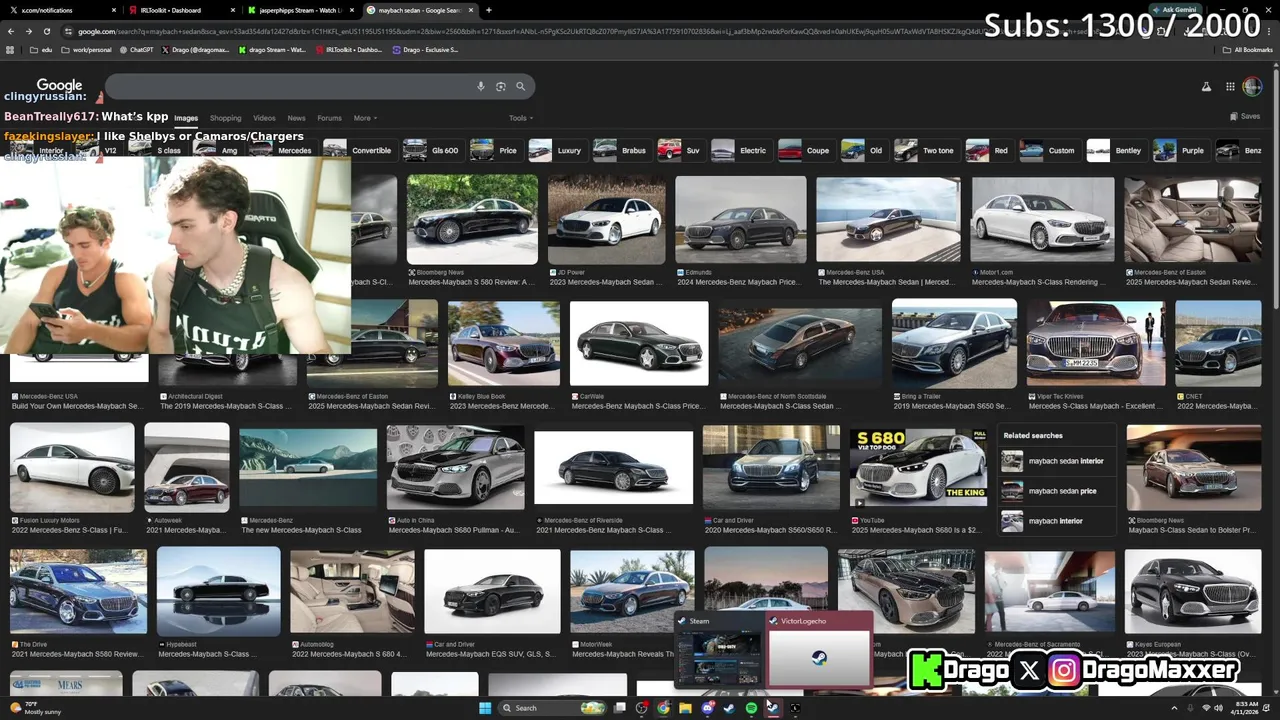This screenshot has width=1280, height=720.
Task: Open the Google apps grid icon
Action: tap(1230, 87)
